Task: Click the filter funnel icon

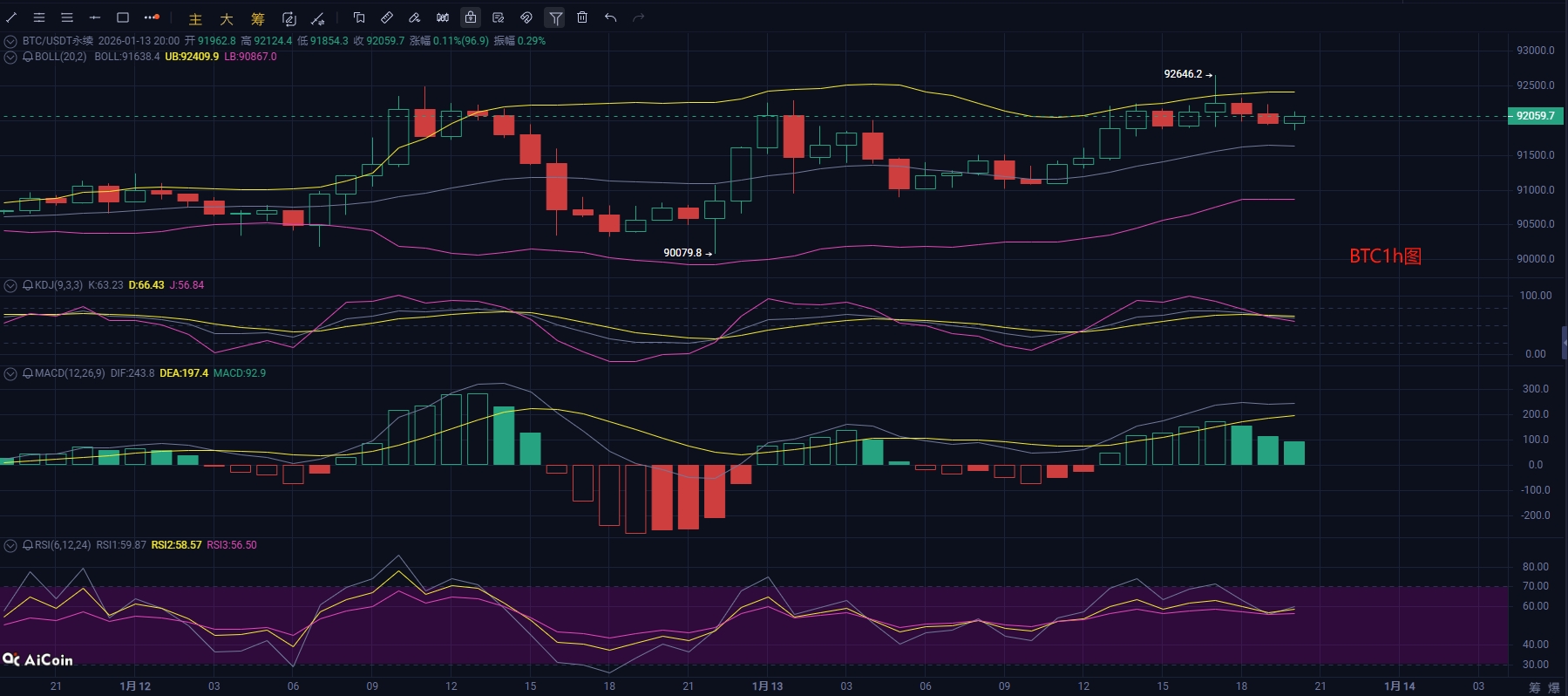Action: tap(554, 17)
